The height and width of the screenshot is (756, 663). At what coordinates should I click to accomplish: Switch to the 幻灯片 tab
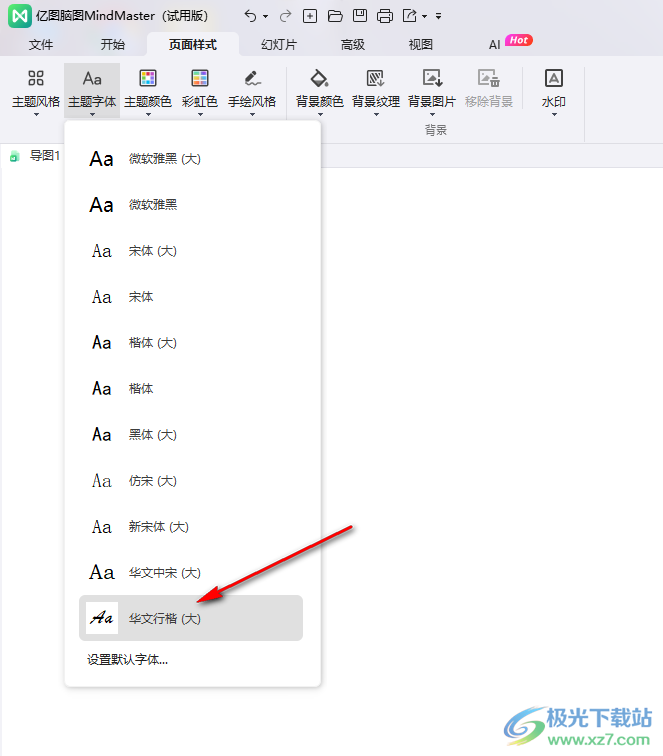point(279,45)
